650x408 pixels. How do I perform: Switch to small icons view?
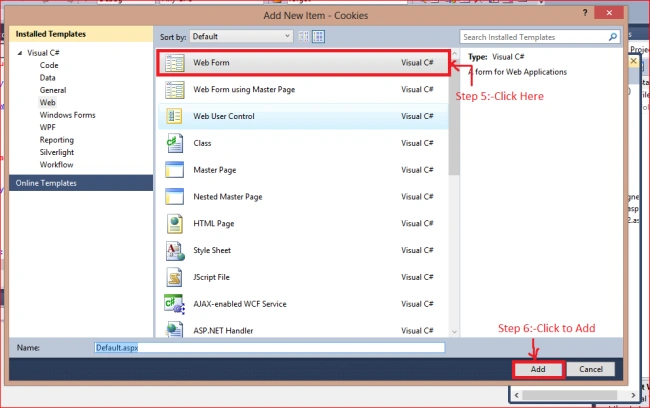[304, 36]
